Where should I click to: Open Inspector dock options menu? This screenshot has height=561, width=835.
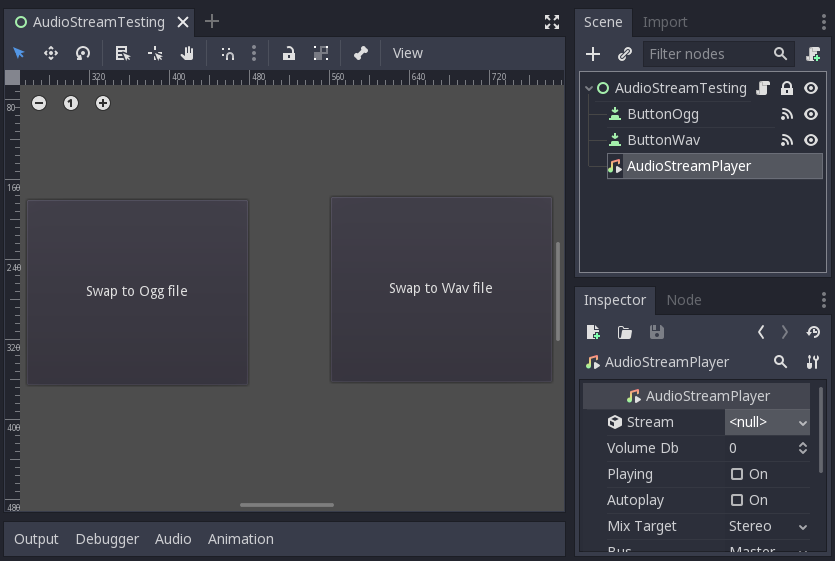(x=823, y=300)
